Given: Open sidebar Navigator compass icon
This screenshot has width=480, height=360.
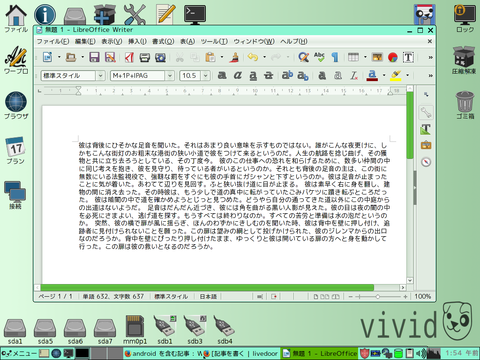Looking at the screenshot, I should click(x=426, y=162).
